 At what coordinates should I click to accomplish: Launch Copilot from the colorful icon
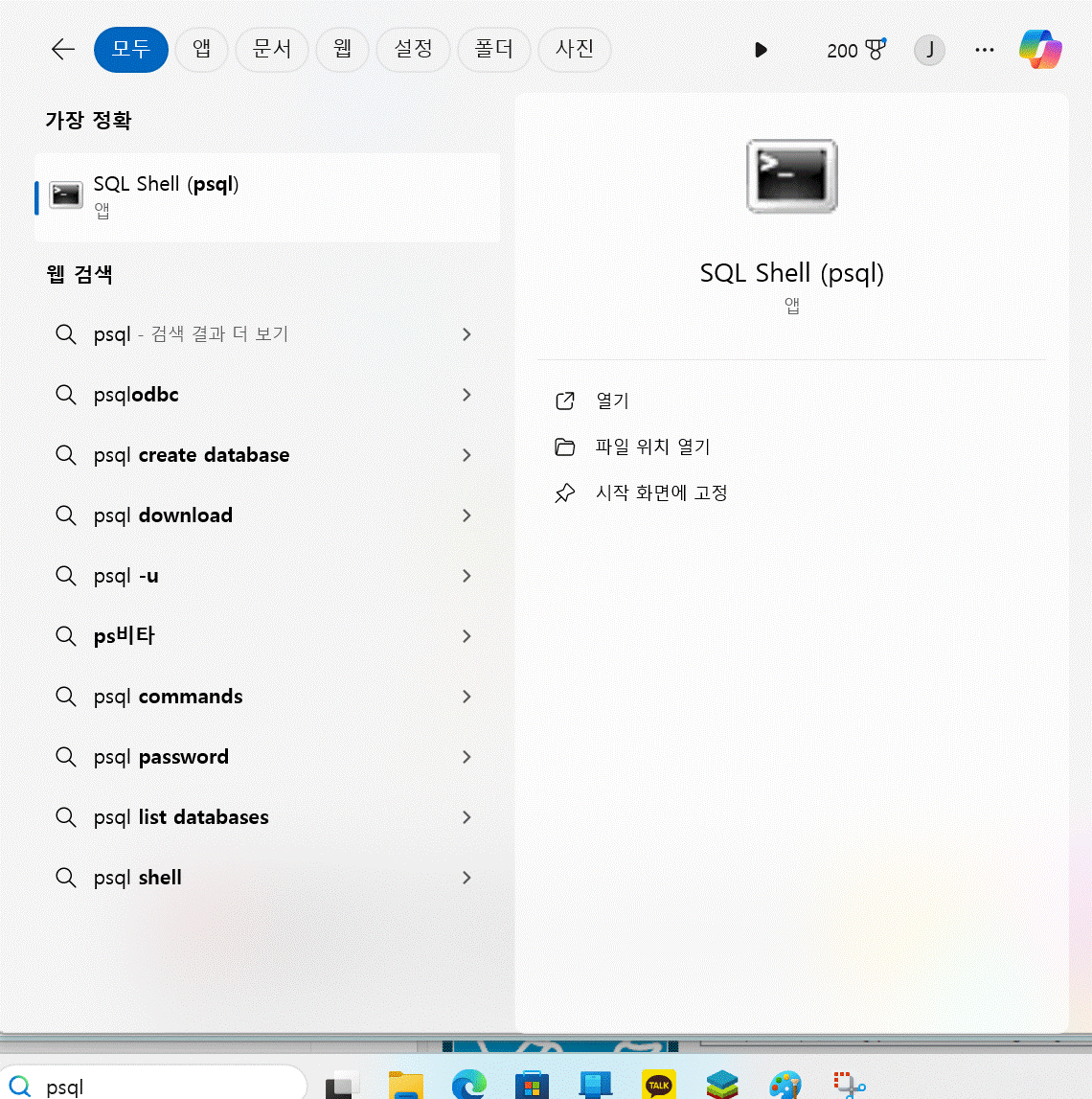coord(1041,49)
